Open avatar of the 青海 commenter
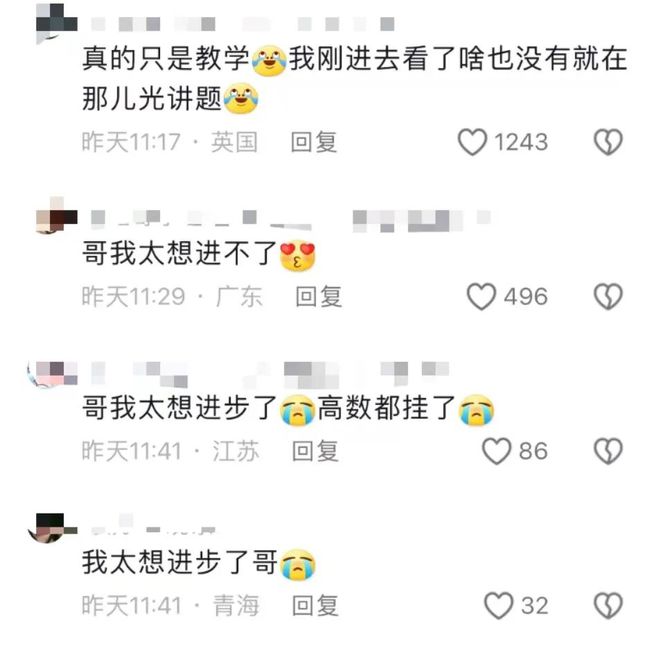Image resolution: width=660 pixels, height=650 pixels. click(x=53, y=527)
